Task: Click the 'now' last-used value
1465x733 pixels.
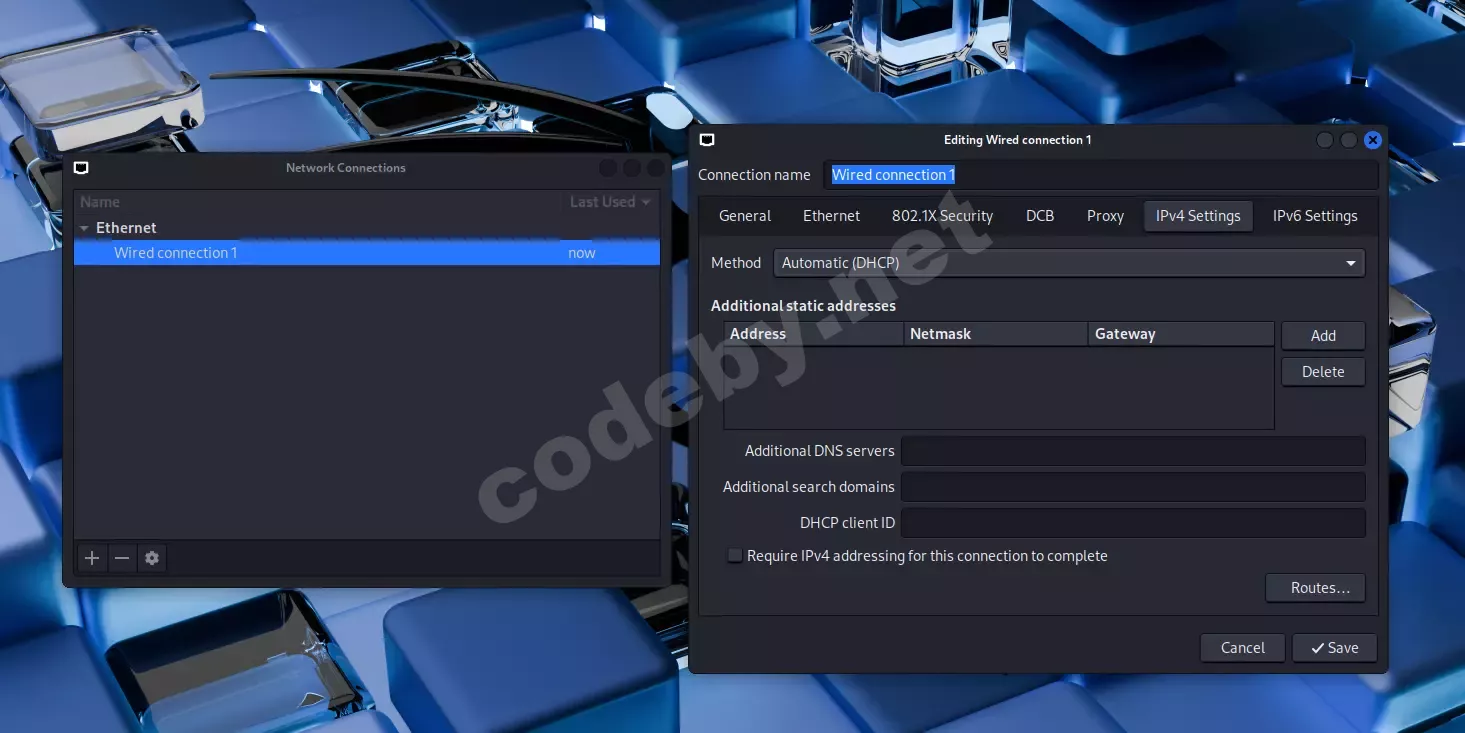Action: pos(582,253)
